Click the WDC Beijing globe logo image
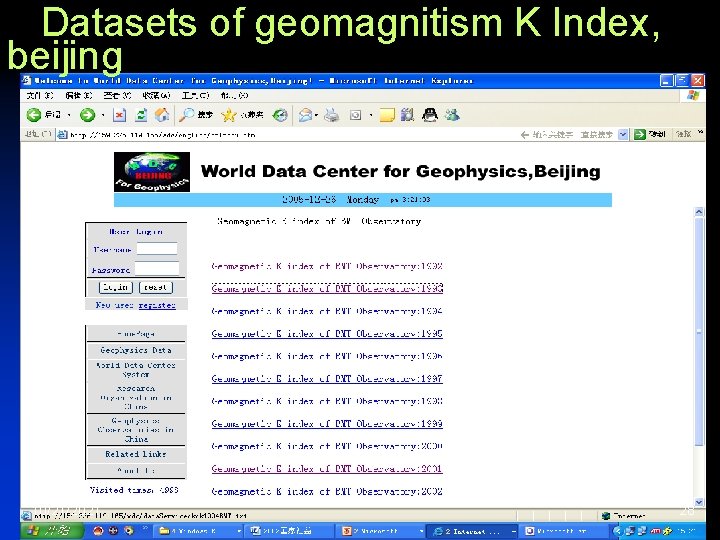 [x=152, y=172]
